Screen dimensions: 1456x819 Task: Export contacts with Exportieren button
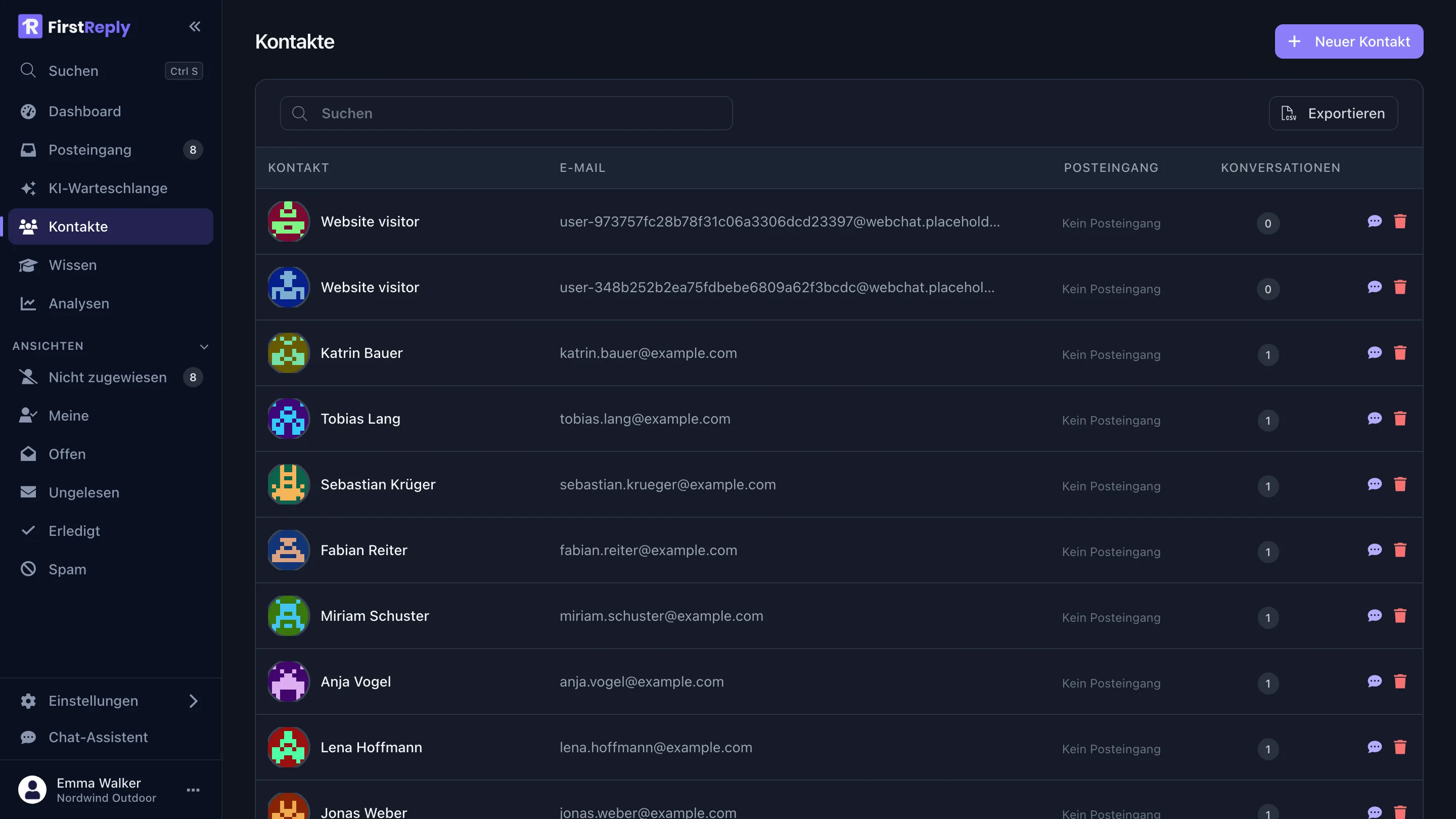pos(1333,113)
